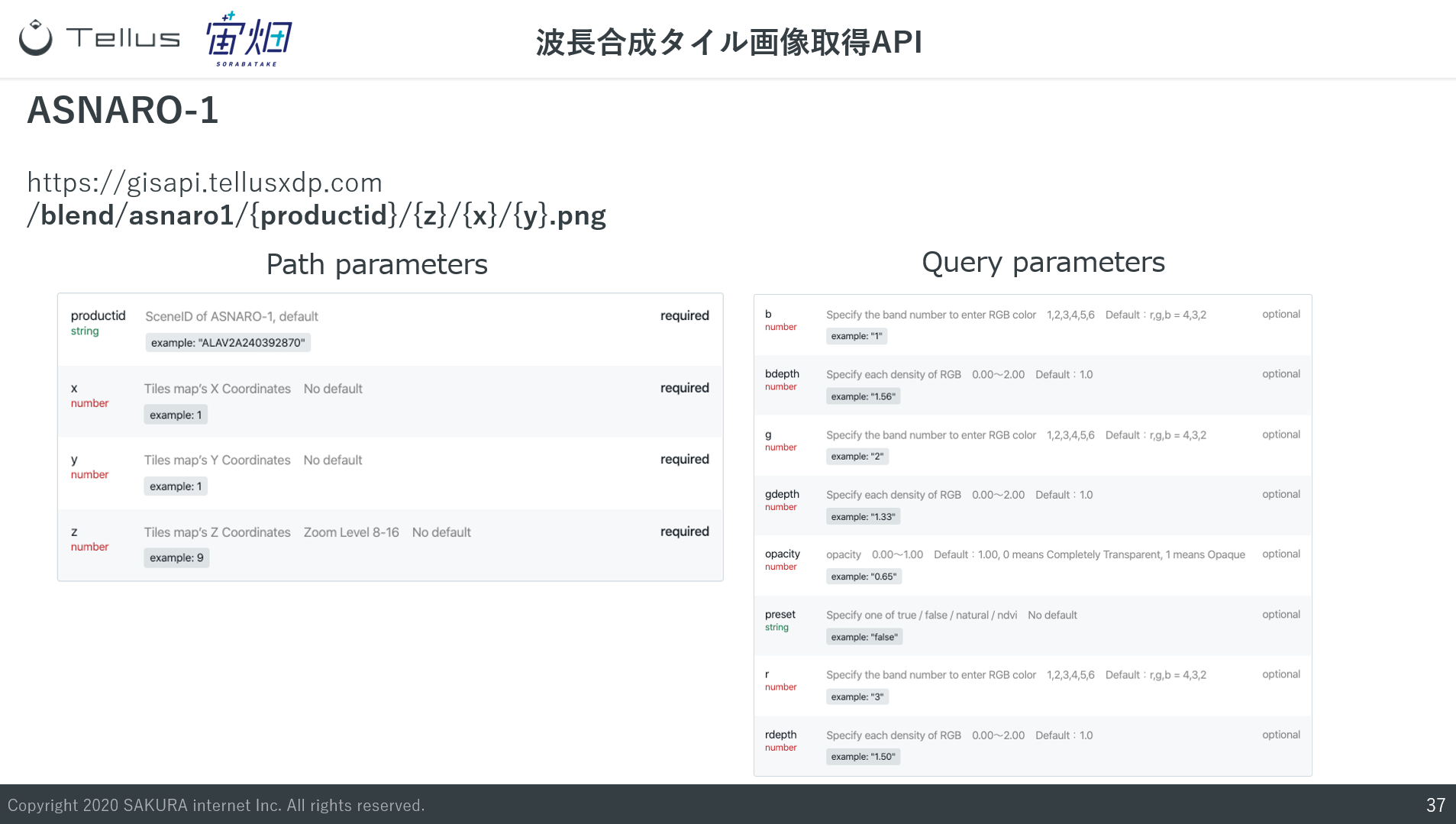Click the 'example: 9' badge

[x=176, y=558]
